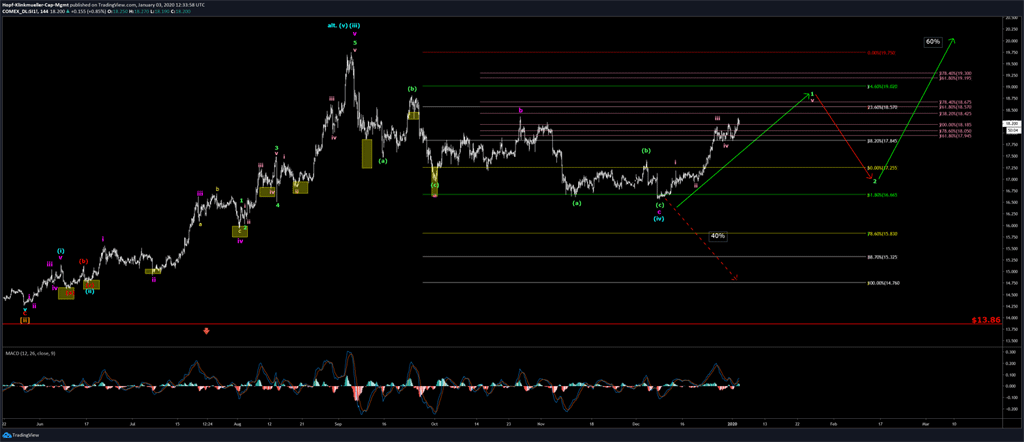Viewport: 1024px width, 442px height.
Task: Select the 40% probability text box
Action: [718, 235]
